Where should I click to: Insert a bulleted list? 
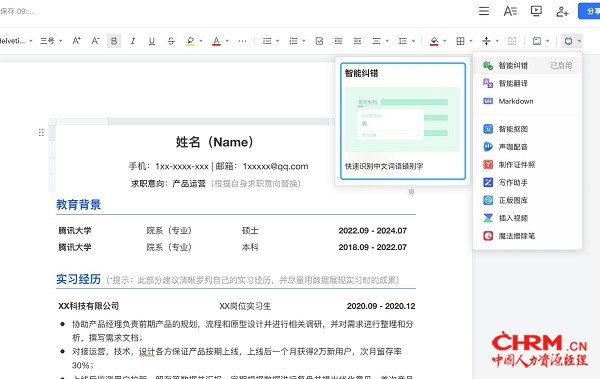(x=267, y=41)
